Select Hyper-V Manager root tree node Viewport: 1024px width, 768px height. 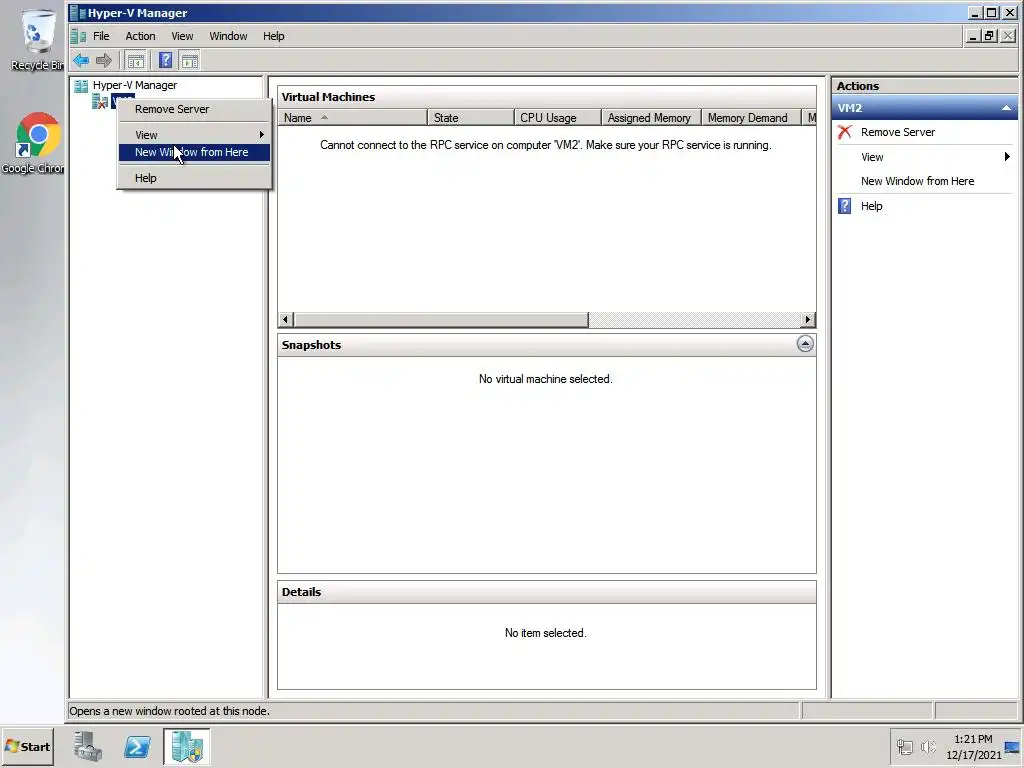coord(135,85)
